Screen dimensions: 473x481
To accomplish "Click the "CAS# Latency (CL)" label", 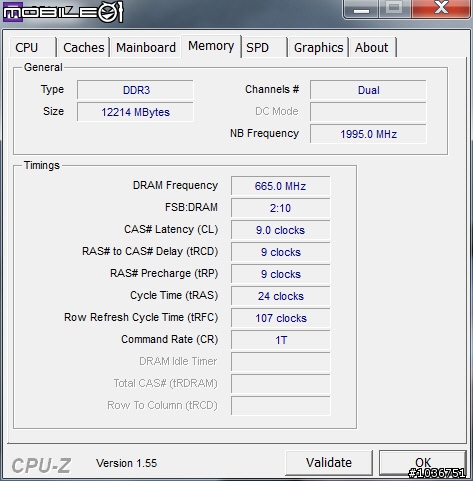I will tap(171, 229).
